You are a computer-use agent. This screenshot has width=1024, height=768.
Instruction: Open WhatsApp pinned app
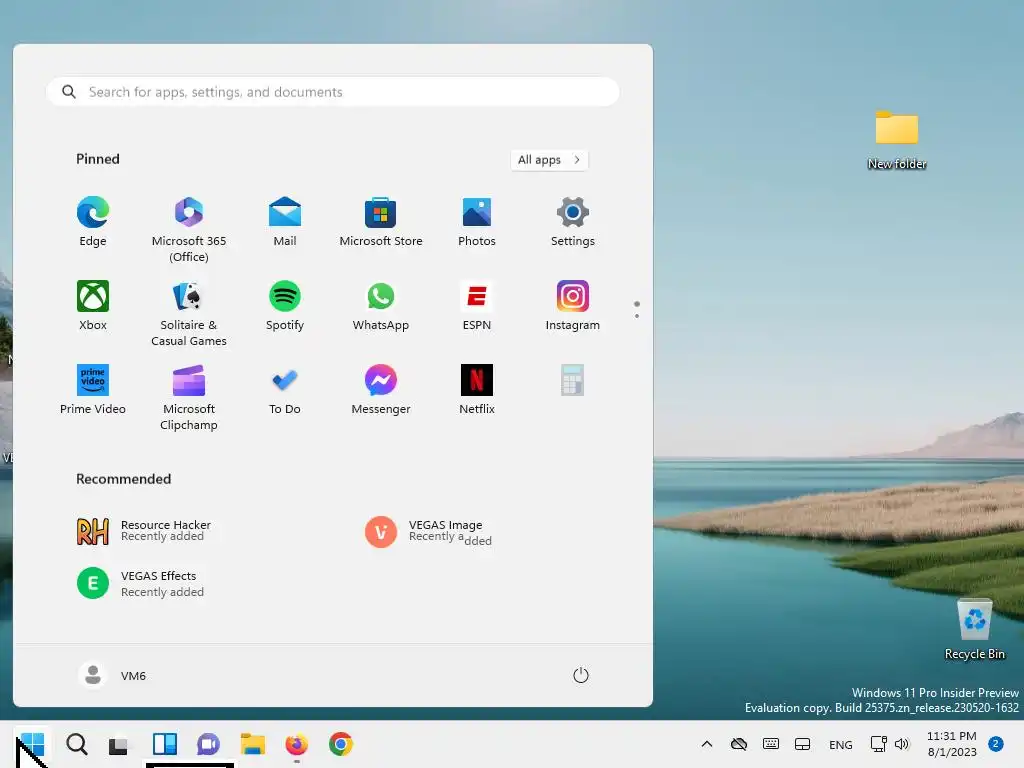[381, 306]
